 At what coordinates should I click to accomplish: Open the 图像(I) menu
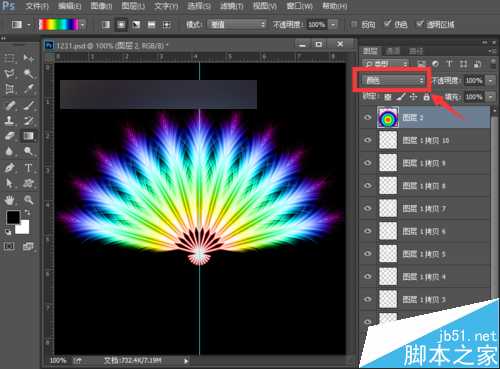[x=101, y=6]
